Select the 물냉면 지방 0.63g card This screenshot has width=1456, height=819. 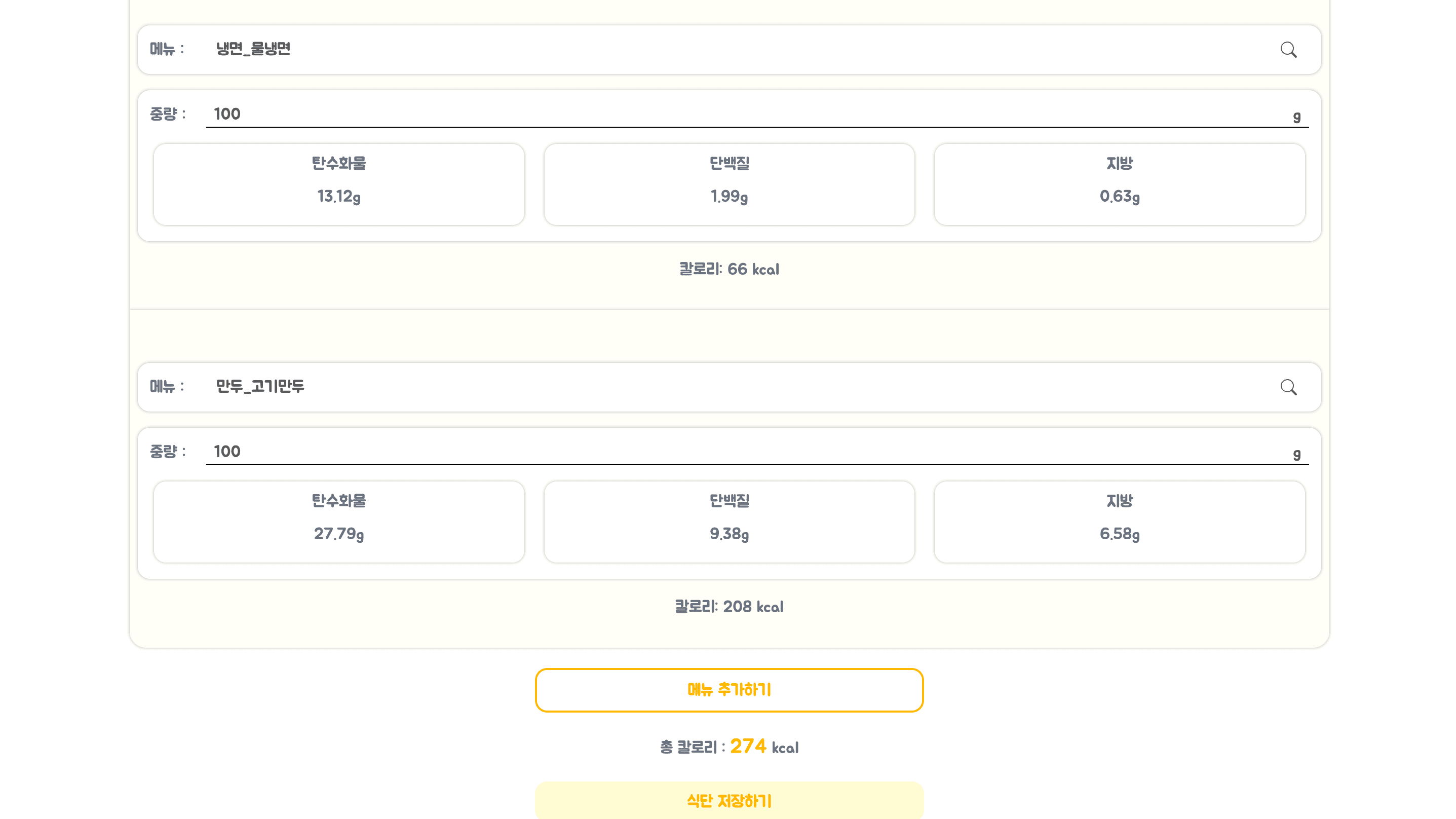pos(1119,184)
